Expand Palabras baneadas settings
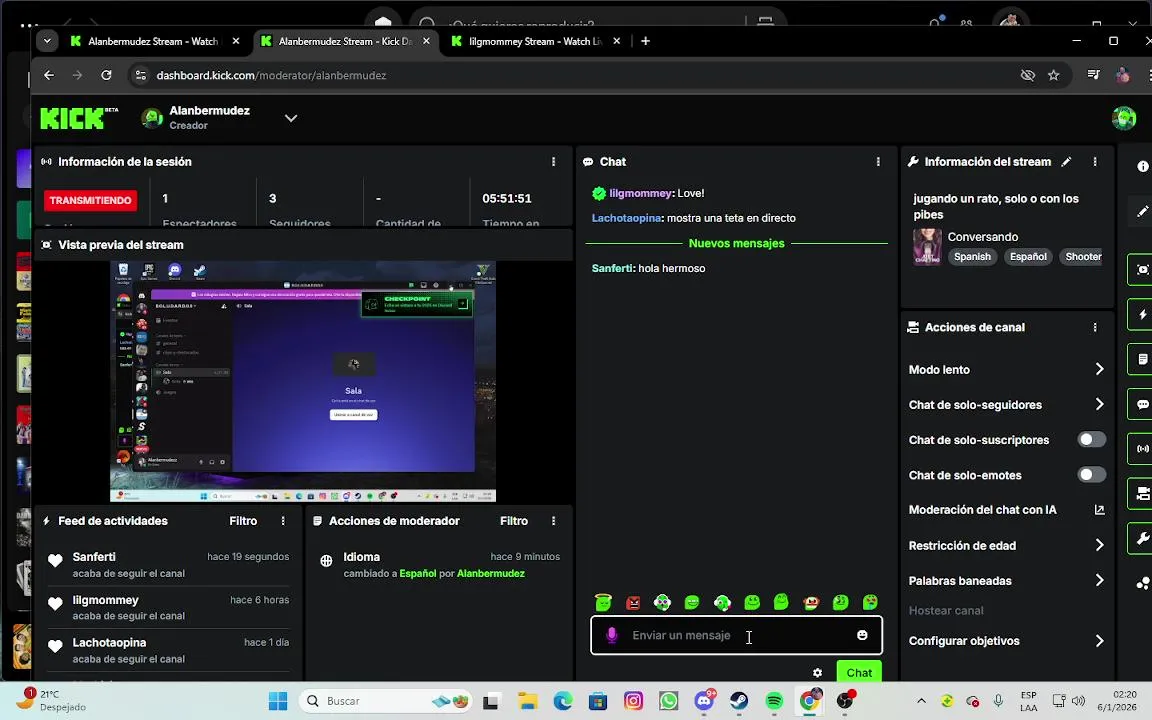 (x=1099, y=580)
